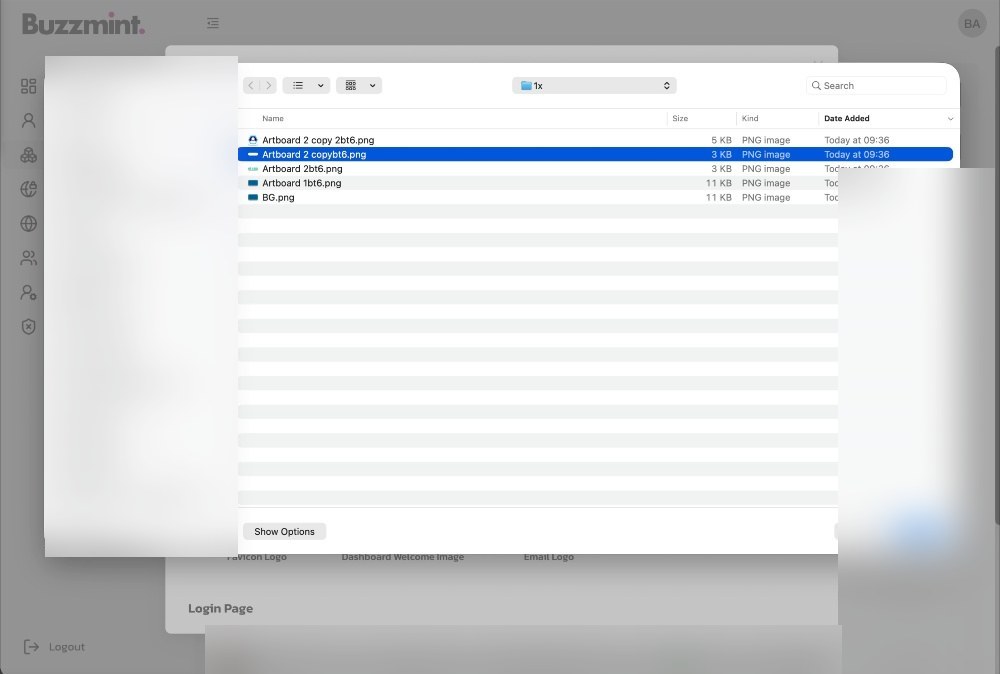Toggle Date Added sort direction arrow
The width and height of the screenshot is (1000, 674).
coord(950,119)
